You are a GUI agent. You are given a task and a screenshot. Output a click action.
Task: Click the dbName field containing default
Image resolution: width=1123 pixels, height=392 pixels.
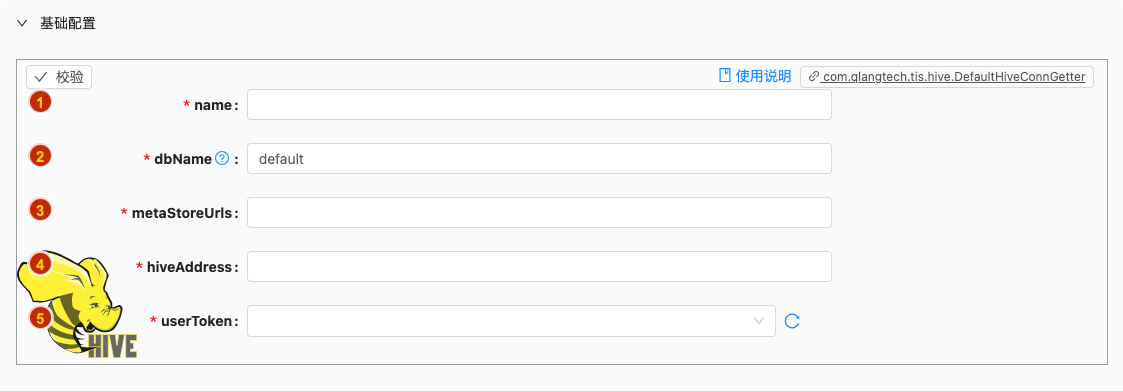click(539, 158)
